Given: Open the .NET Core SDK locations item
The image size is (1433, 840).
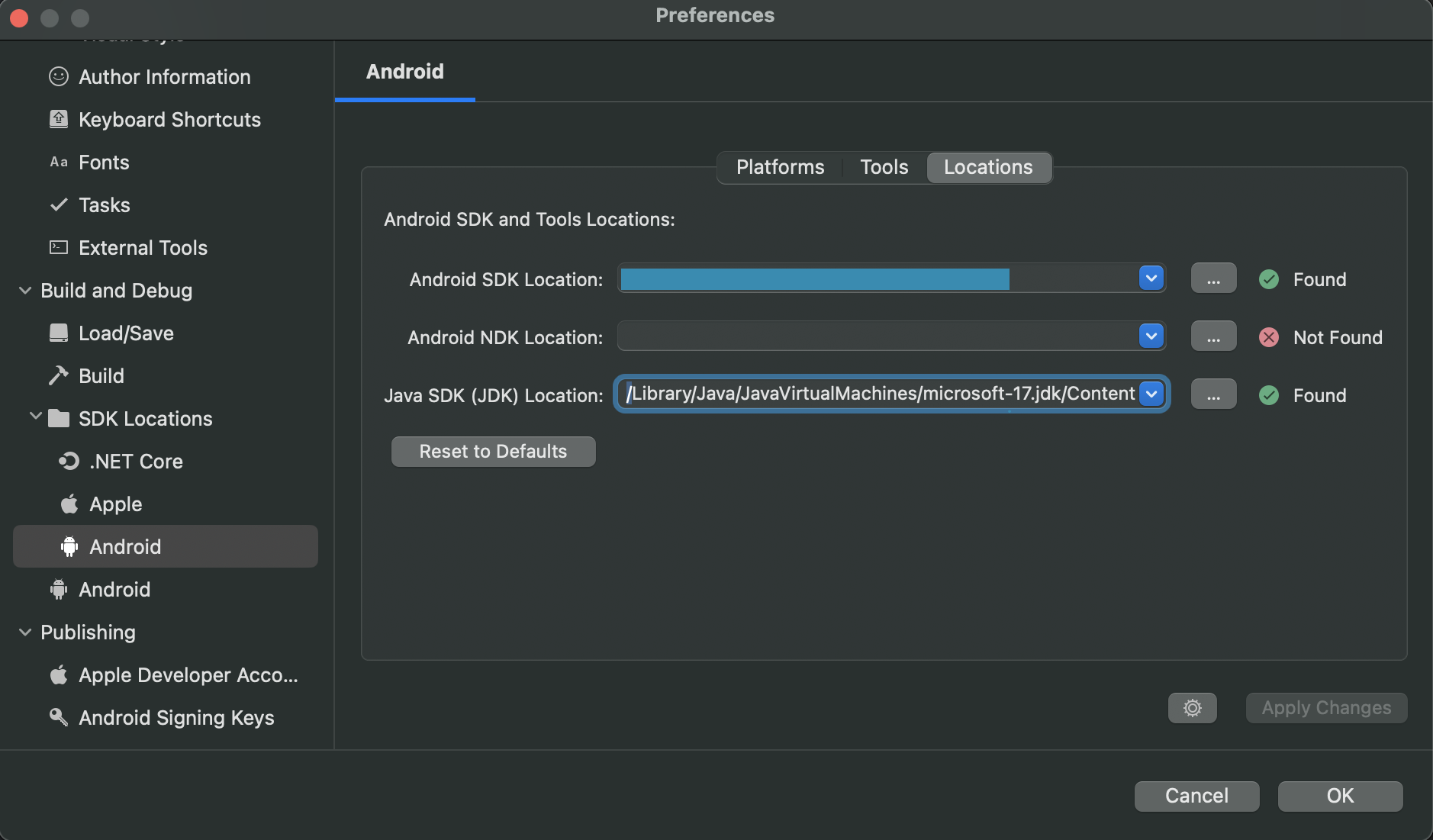Looking at the screenshot, I should tap(135, 462).
